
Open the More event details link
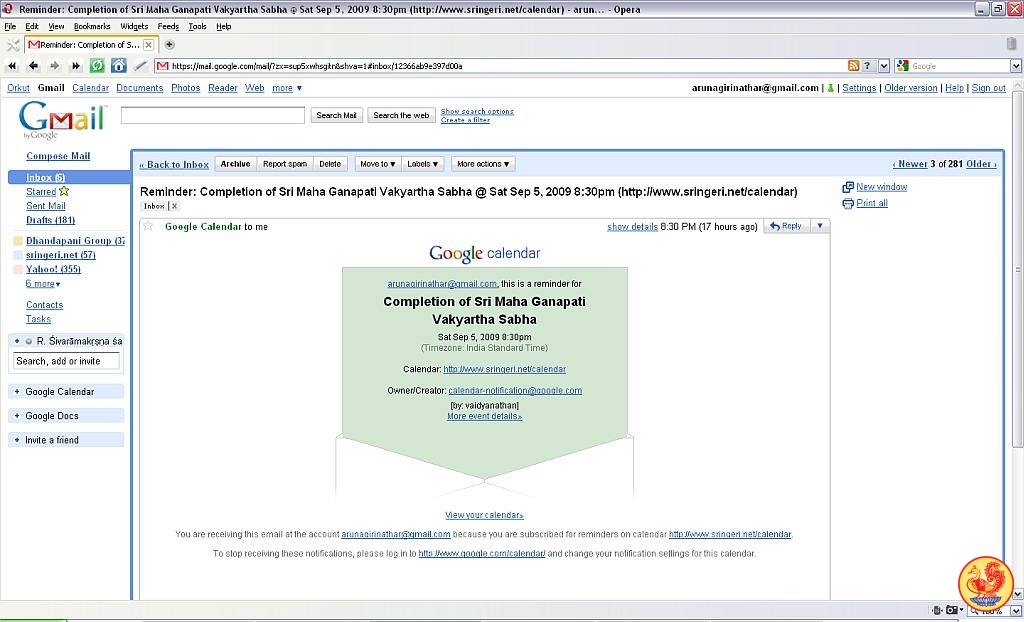coord(485,416)
